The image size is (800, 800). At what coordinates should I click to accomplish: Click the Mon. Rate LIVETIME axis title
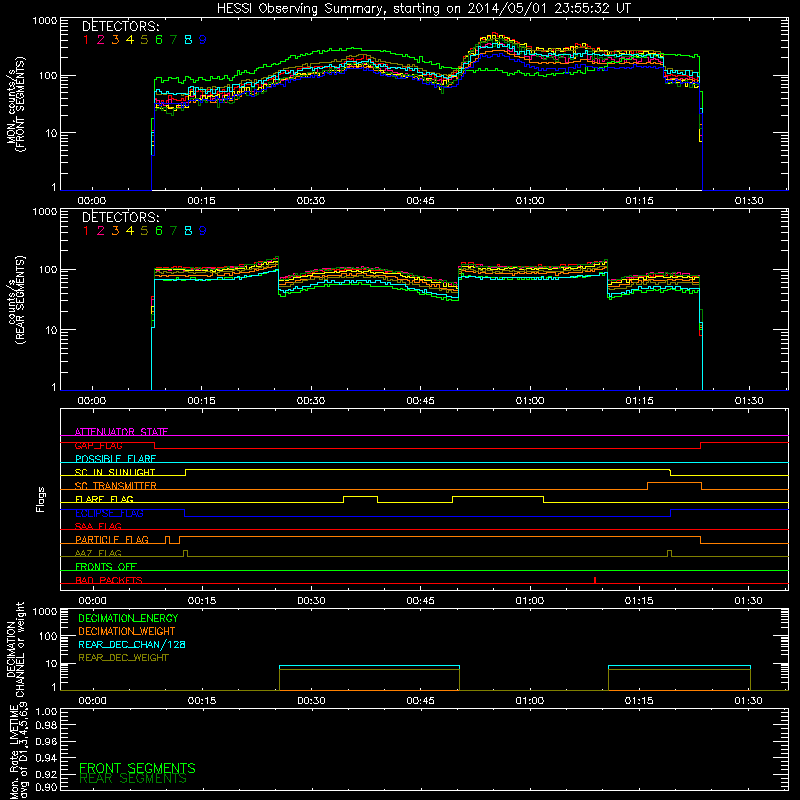tap(18, 752)
